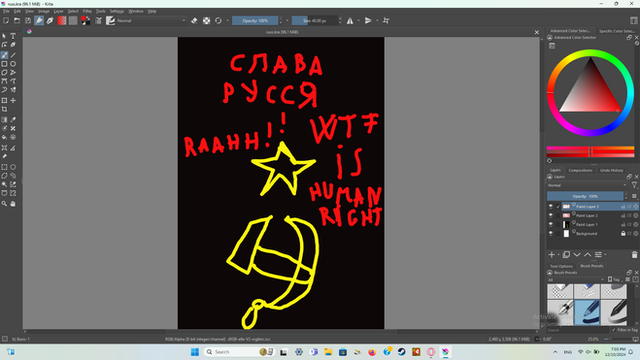This screenshot has width=640, height=360.
Task: Open the Filter menu
Action: [87, 11]
